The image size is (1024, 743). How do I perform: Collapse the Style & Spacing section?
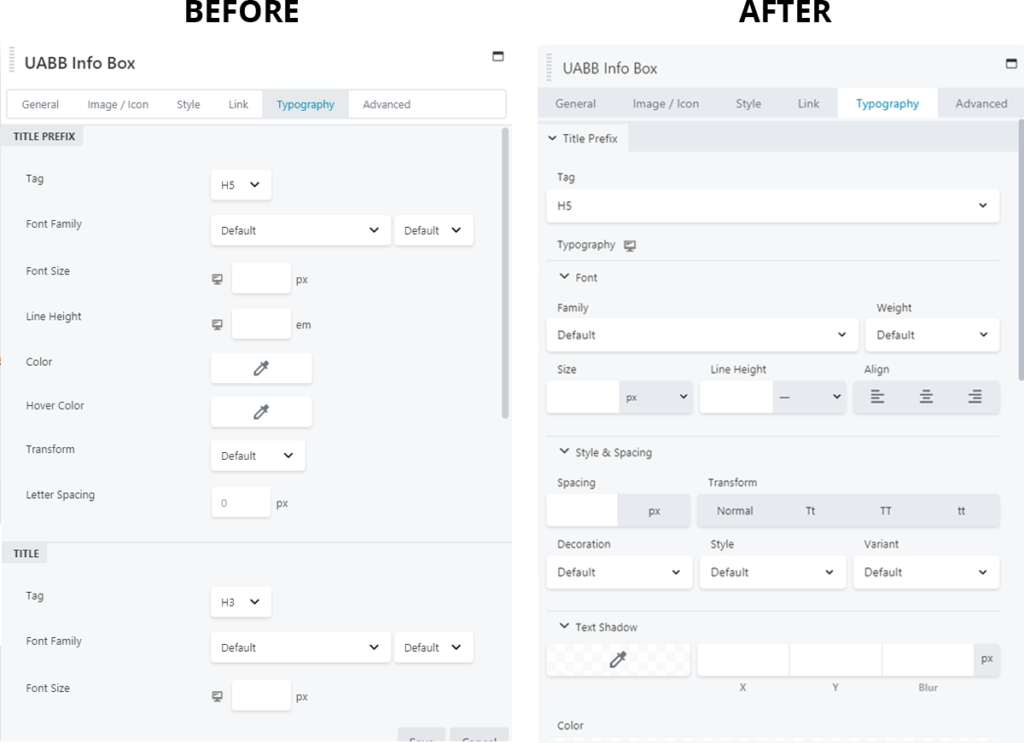point(565,453)
